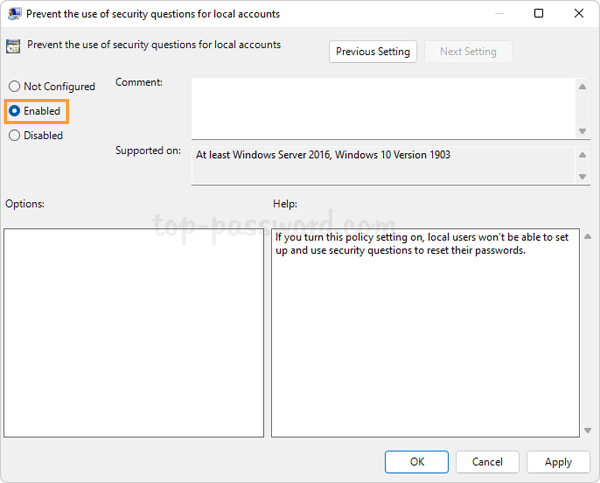Confirm changes with the OK button
This screenshot has height=483, width=600.
[417, 461]
